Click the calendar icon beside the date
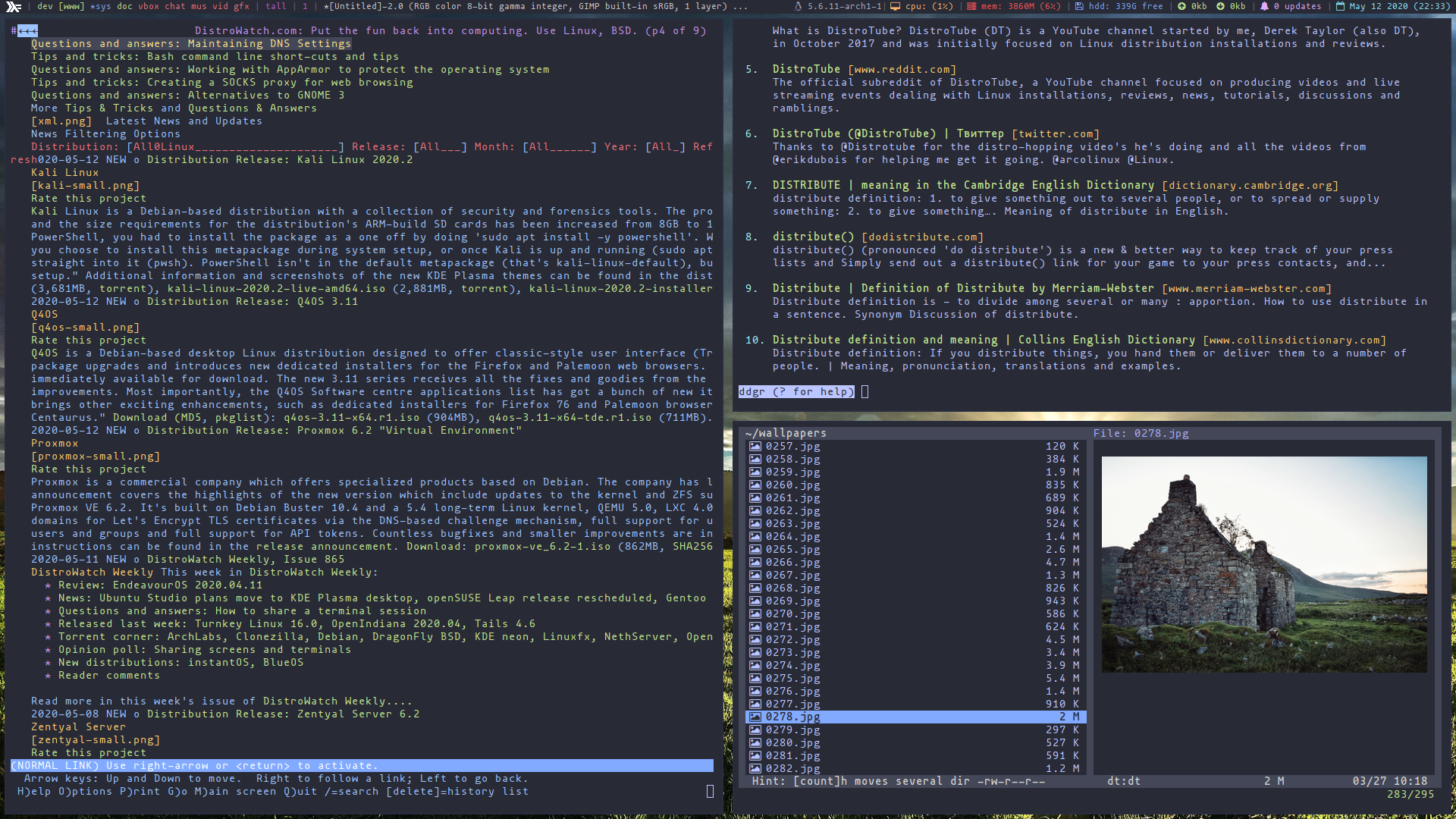Image resolution: width=1456 pixels, height=819 pixels. tap(1340, 6)
